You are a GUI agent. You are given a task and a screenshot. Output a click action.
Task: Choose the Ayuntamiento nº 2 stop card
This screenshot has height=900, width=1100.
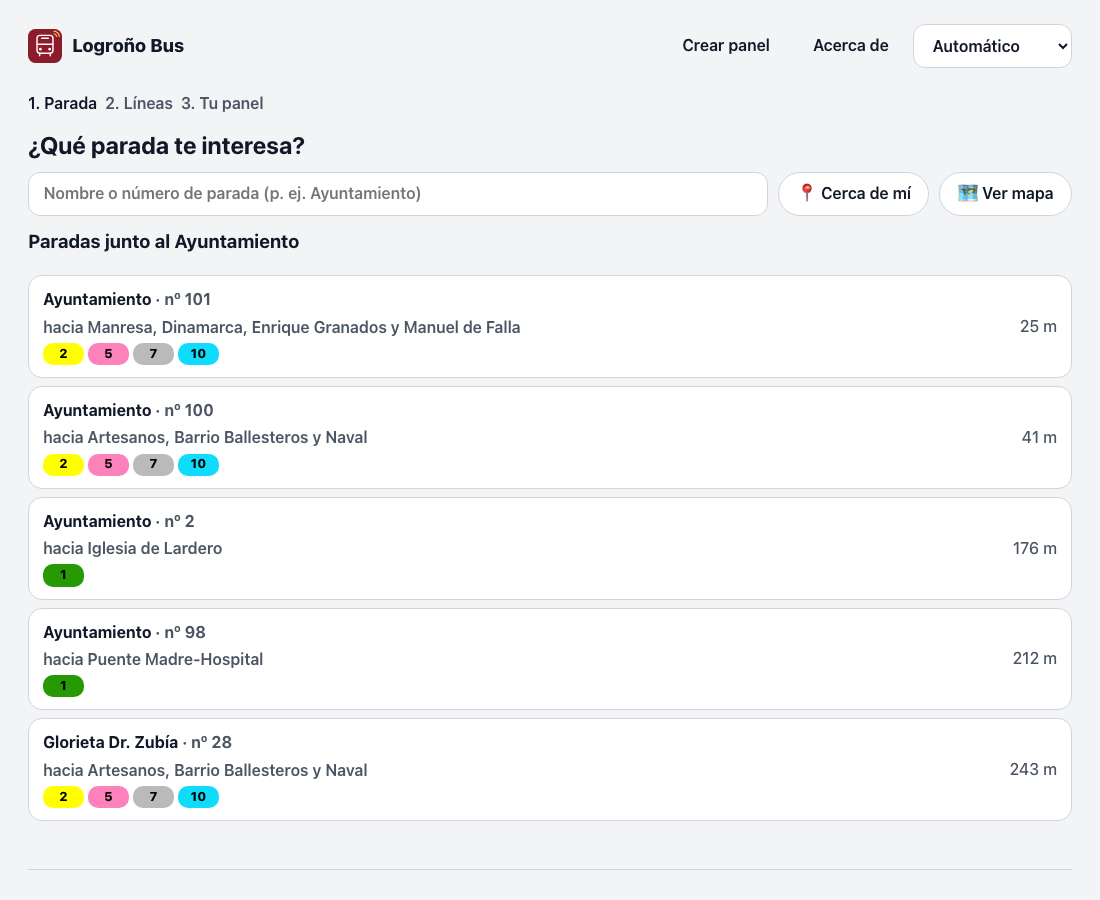550,549
